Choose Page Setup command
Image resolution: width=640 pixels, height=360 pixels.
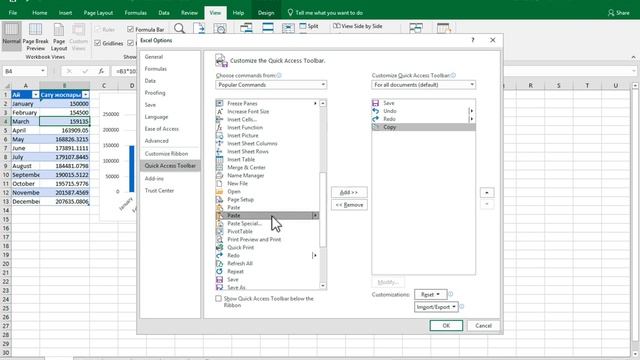[240, 200]
